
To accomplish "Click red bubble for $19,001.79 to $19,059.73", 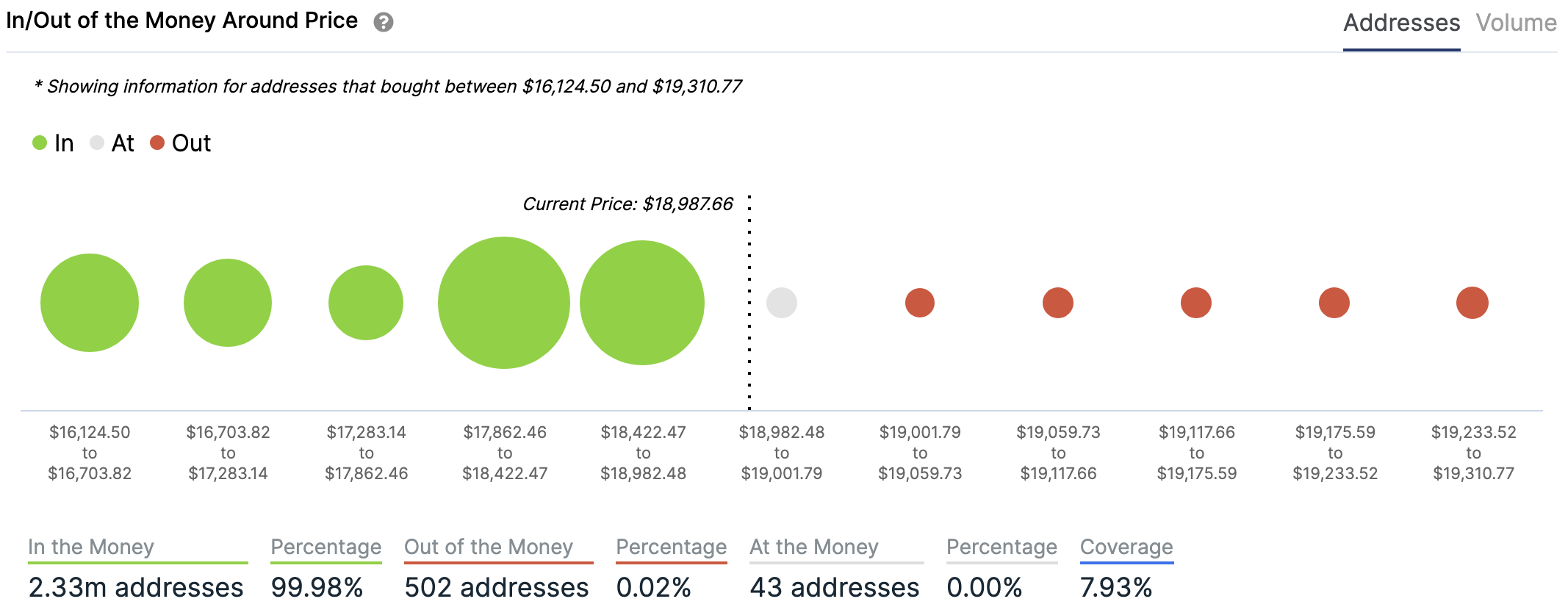I will click(919, 303).
